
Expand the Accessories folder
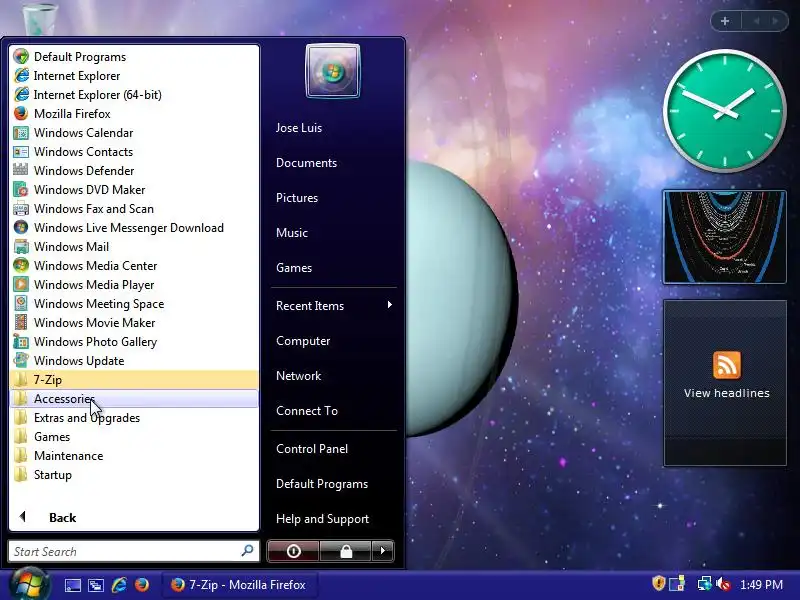point(134,398)
